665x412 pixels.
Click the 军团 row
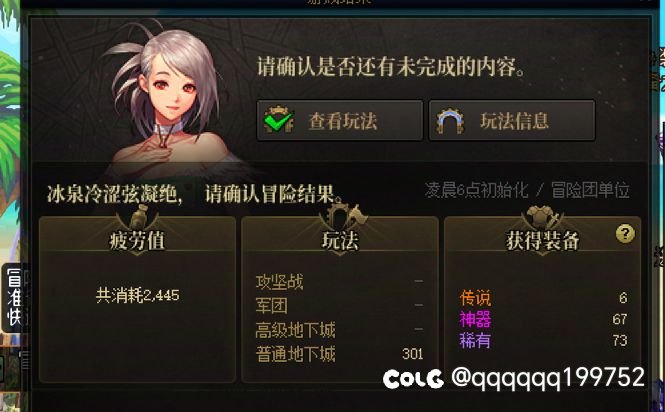339,305
